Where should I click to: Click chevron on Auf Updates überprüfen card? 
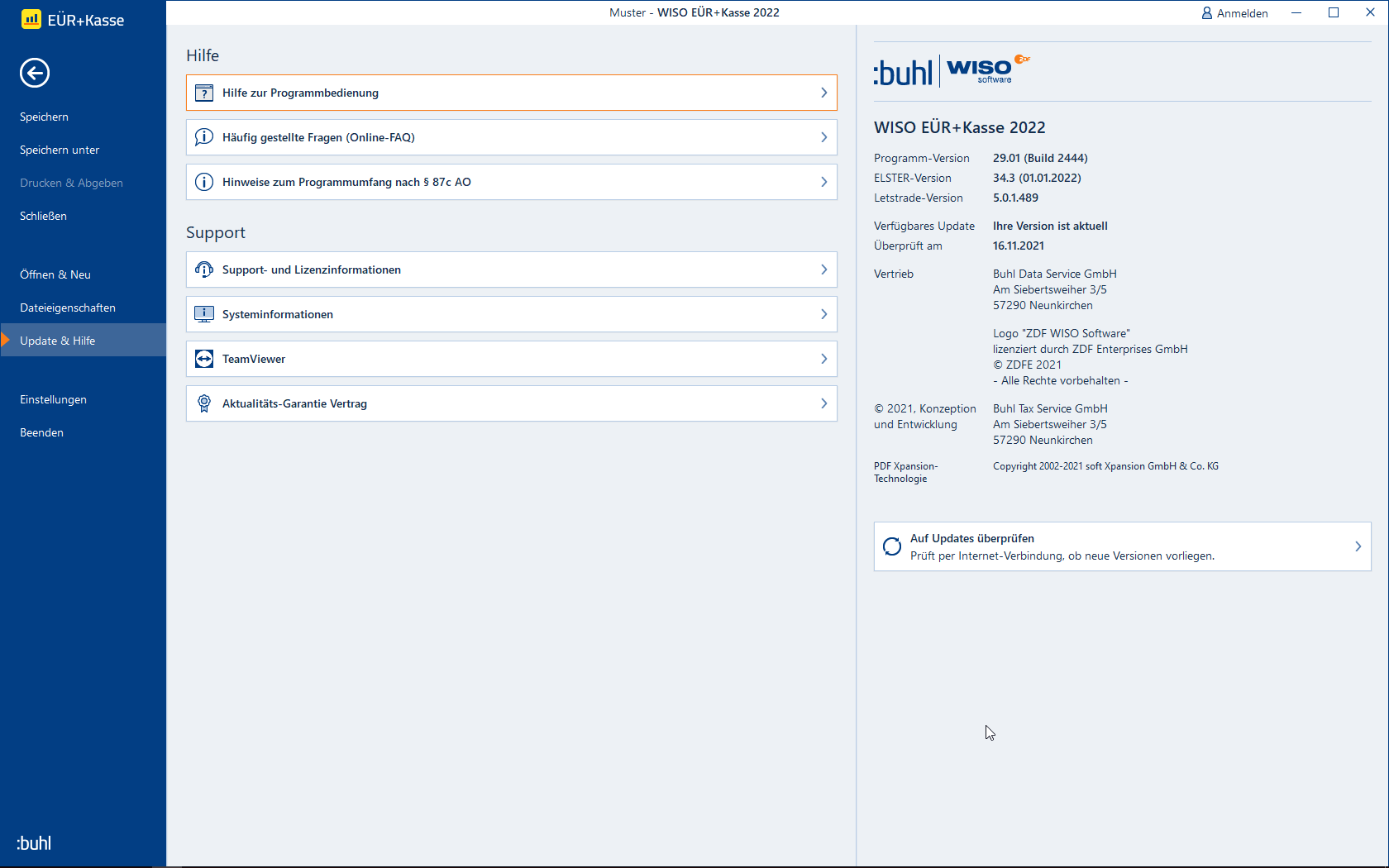(1358, 546)
